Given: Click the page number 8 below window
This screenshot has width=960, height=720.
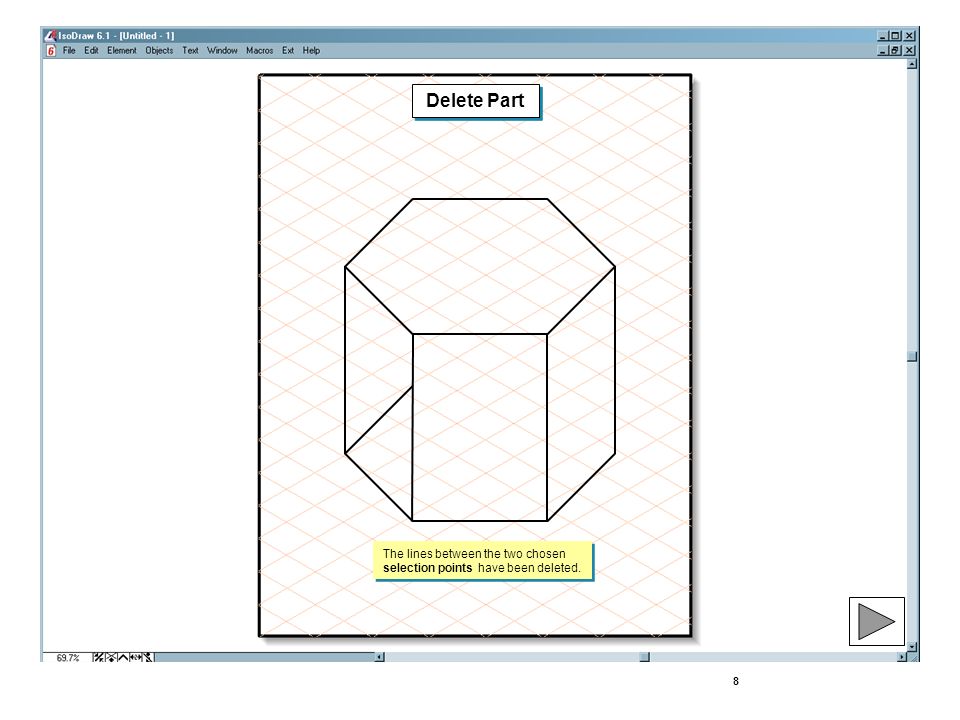Looking at the screenshot, I should coord(736,681).
